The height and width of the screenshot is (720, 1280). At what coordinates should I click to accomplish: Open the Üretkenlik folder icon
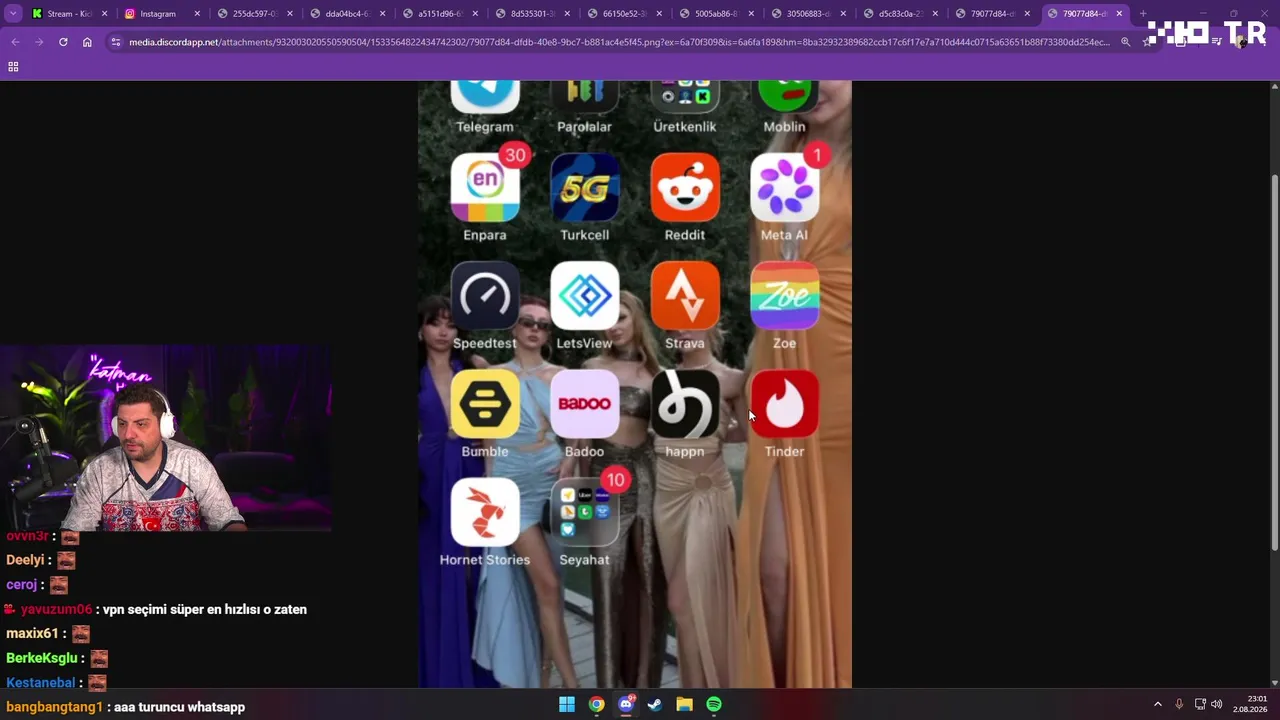click(685, 97)
